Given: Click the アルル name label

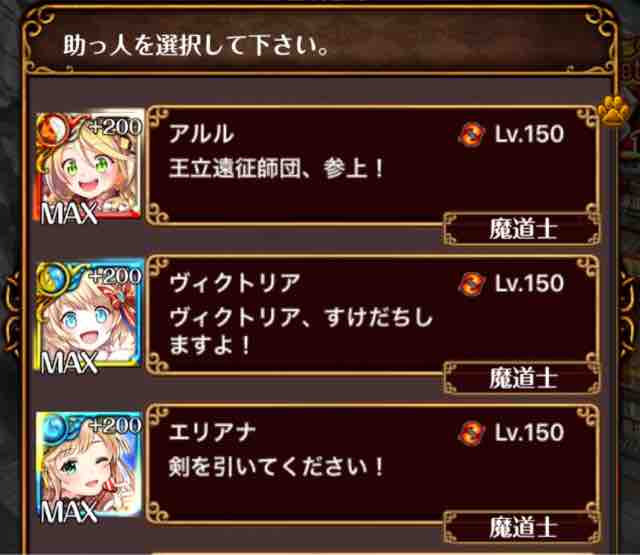Looking at the screenshot, I should 202,134.
